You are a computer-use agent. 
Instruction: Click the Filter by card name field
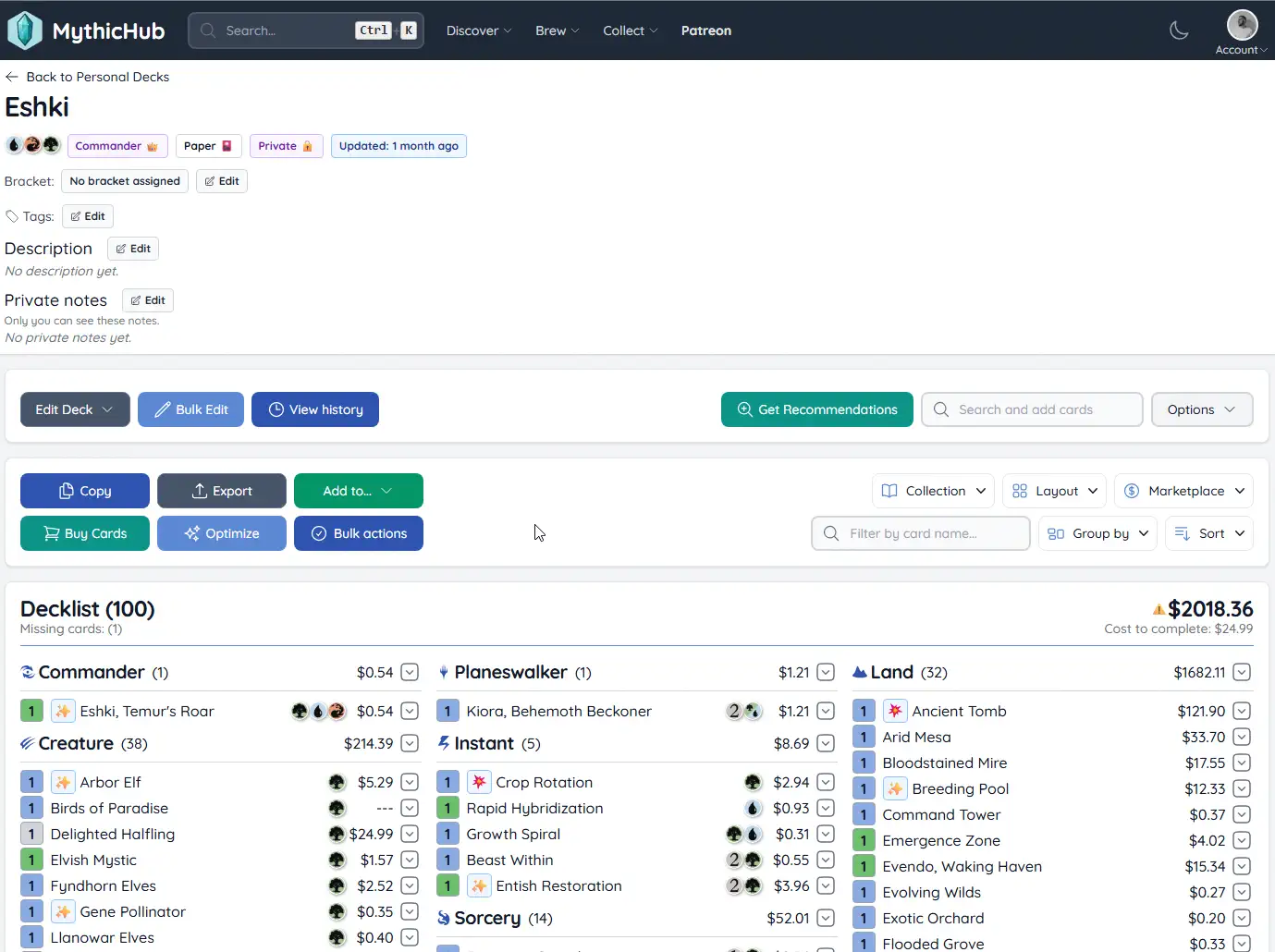tap(921, 533)
